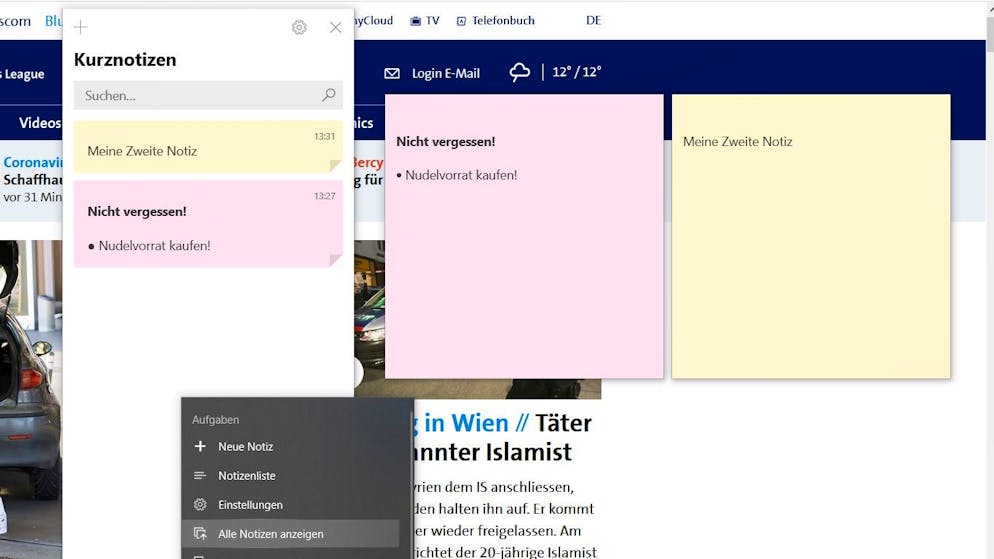Click the magnifier icon in the search box
Image resolution: width=994 pixels, height=559 pixels.
[x=329, y=95]
